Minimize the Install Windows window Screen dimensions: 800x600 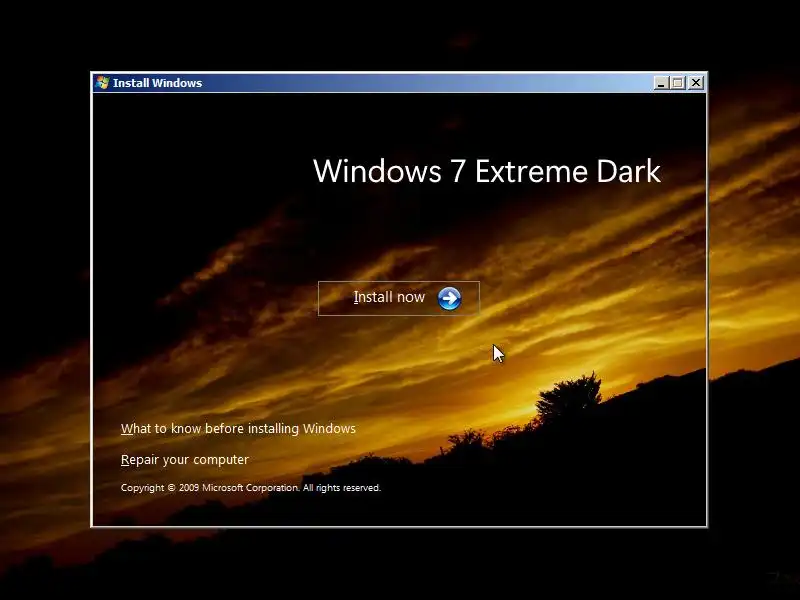tap(661, 83)
